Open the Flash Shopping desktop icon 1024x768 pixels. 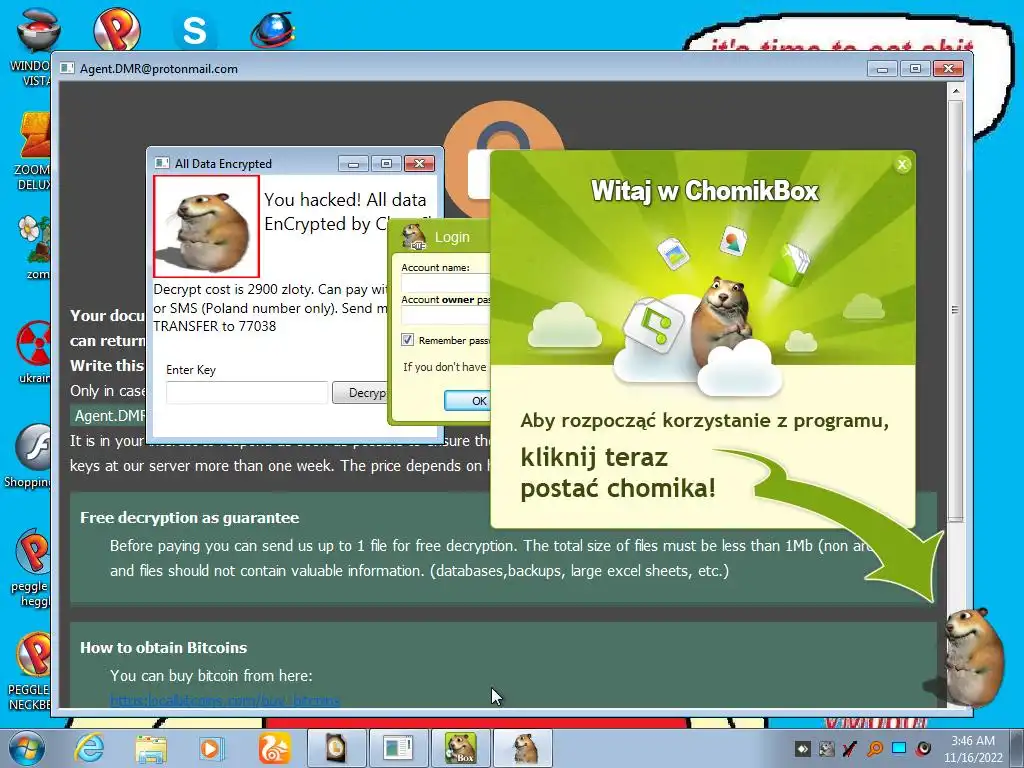(x=31, y=456)
